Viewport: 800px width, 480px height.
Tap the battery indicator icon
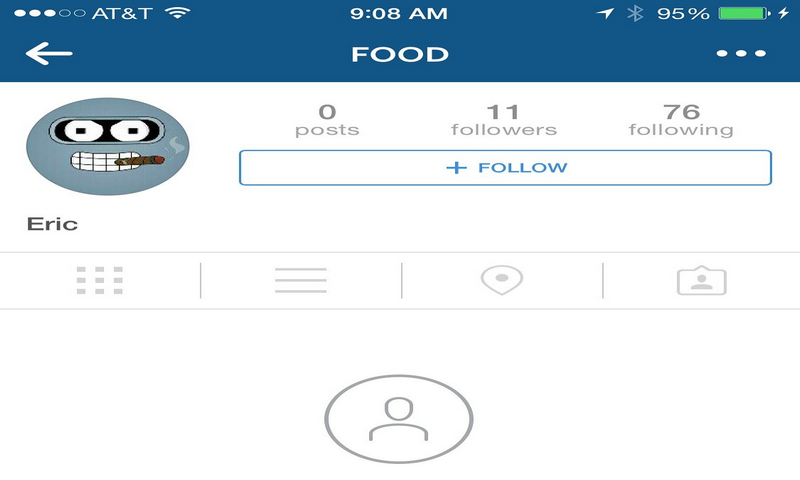(744, 13)
